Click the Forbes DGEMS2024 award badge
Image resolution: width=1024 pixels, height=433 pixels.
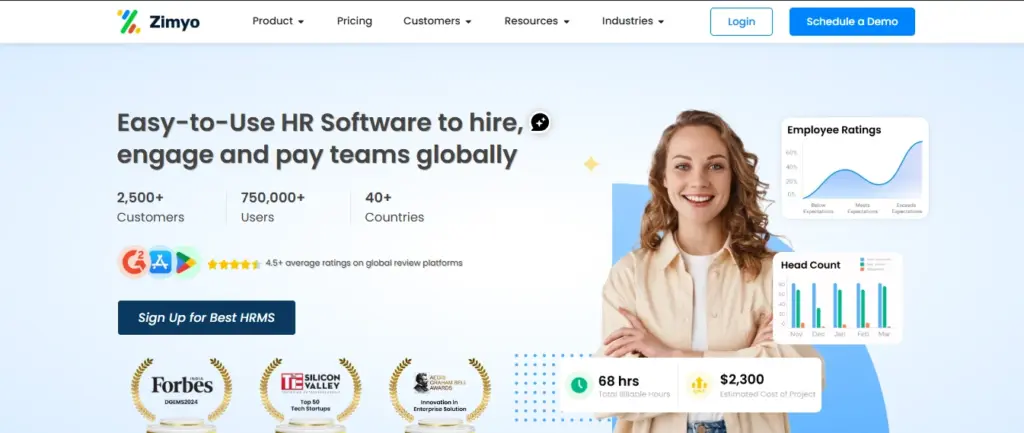point(182,394)
